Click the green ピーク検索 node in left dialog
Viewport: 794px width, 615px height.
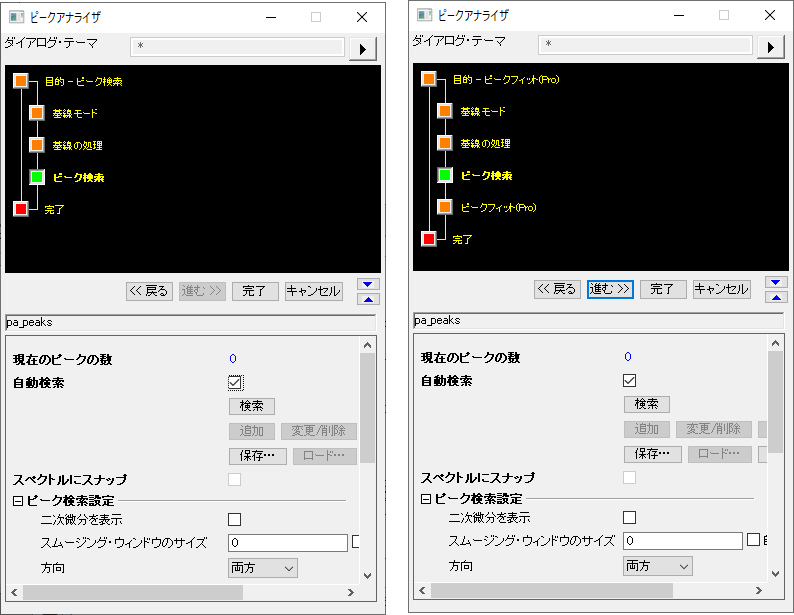[37, 177]
